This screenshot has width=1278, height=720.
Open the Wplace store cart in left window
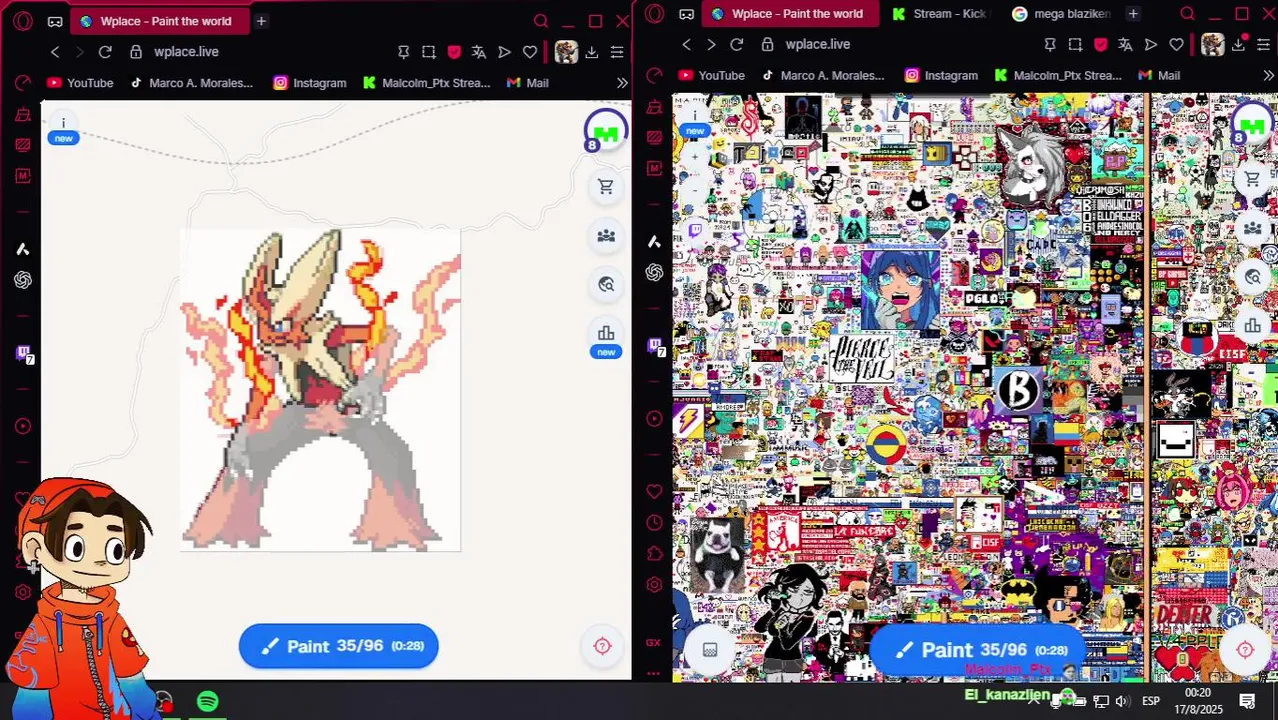tap(606, 187)
